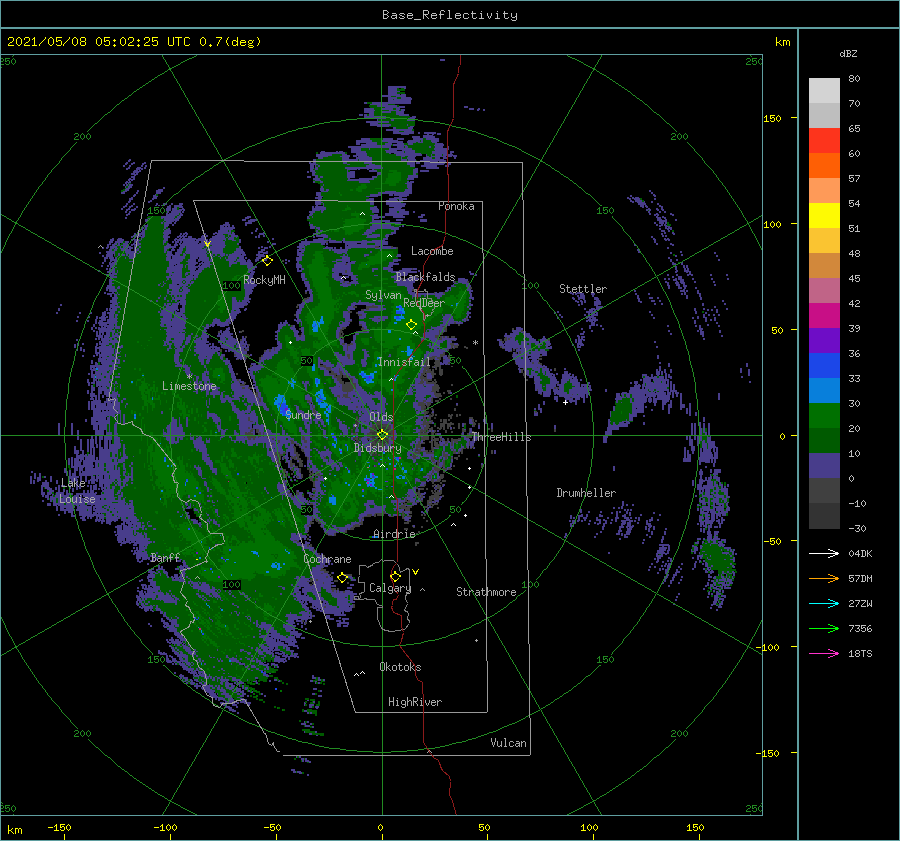Click the 18TS legend text
The image size is (900, 841).
coord(860,653)
